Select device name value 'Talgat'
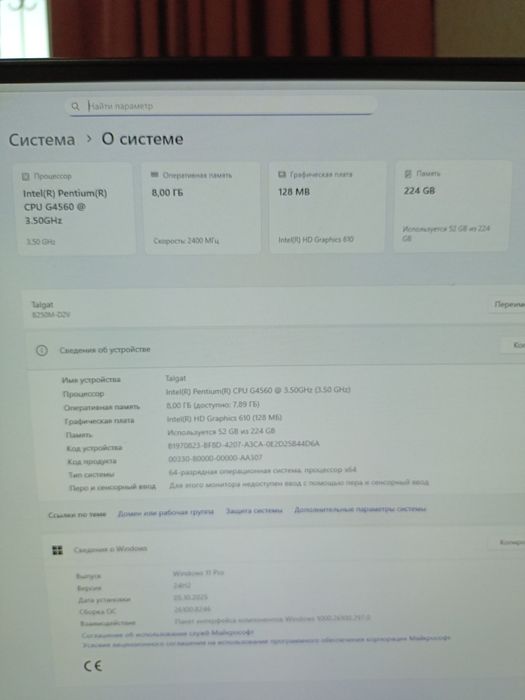Viewport: 525px width, 700px height. tap(176, 378)
